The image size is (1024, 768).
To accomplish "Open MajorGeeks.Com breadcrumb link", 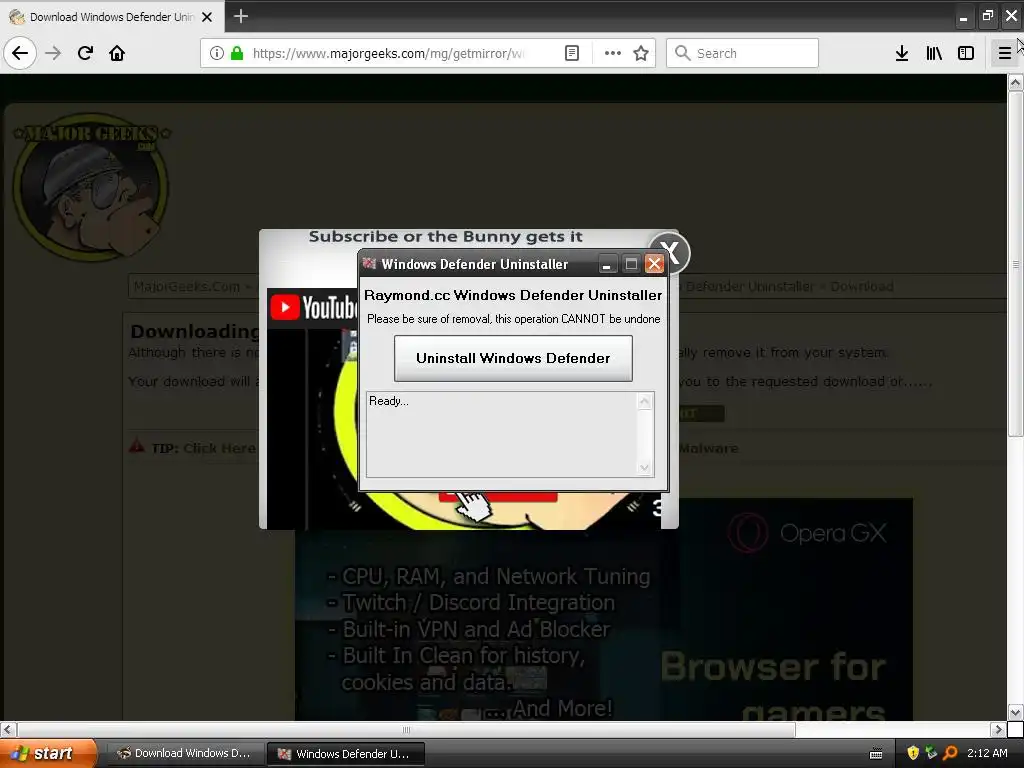I will point(187,286).
